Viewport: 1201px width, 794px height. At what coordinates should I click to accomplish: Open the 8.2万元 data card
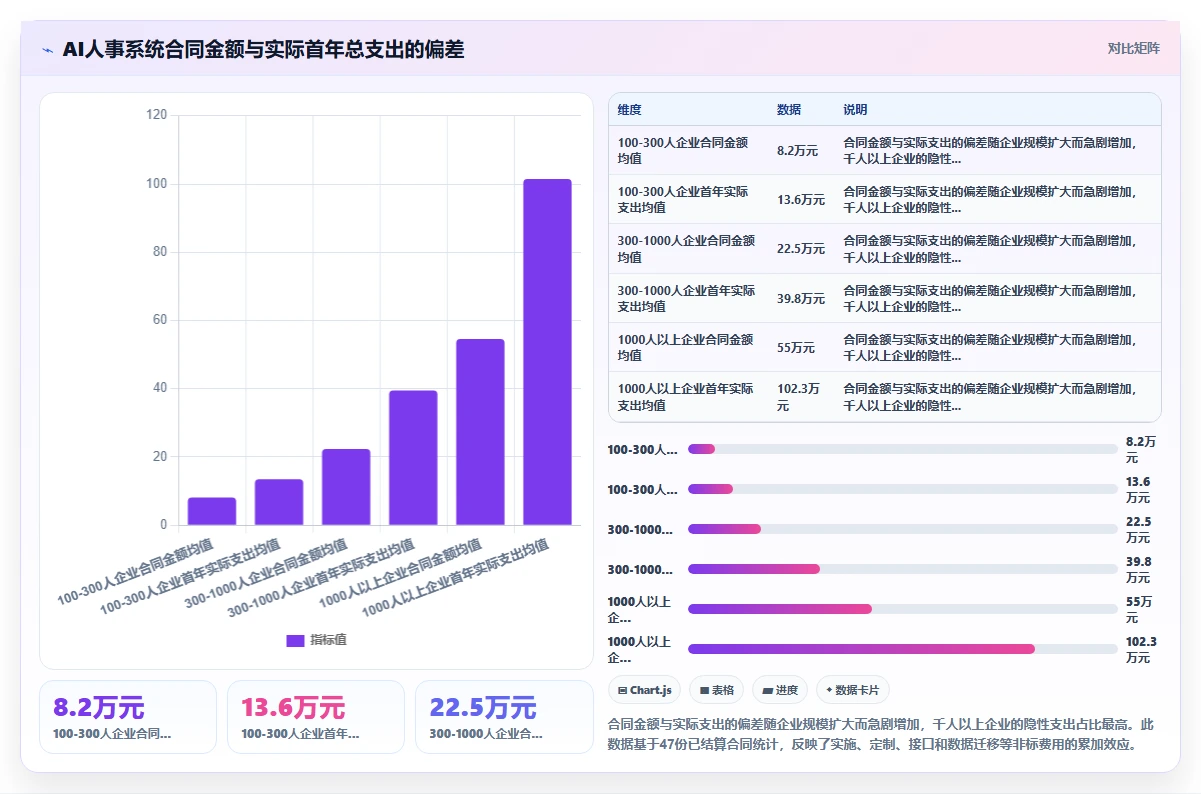[128, 717]
